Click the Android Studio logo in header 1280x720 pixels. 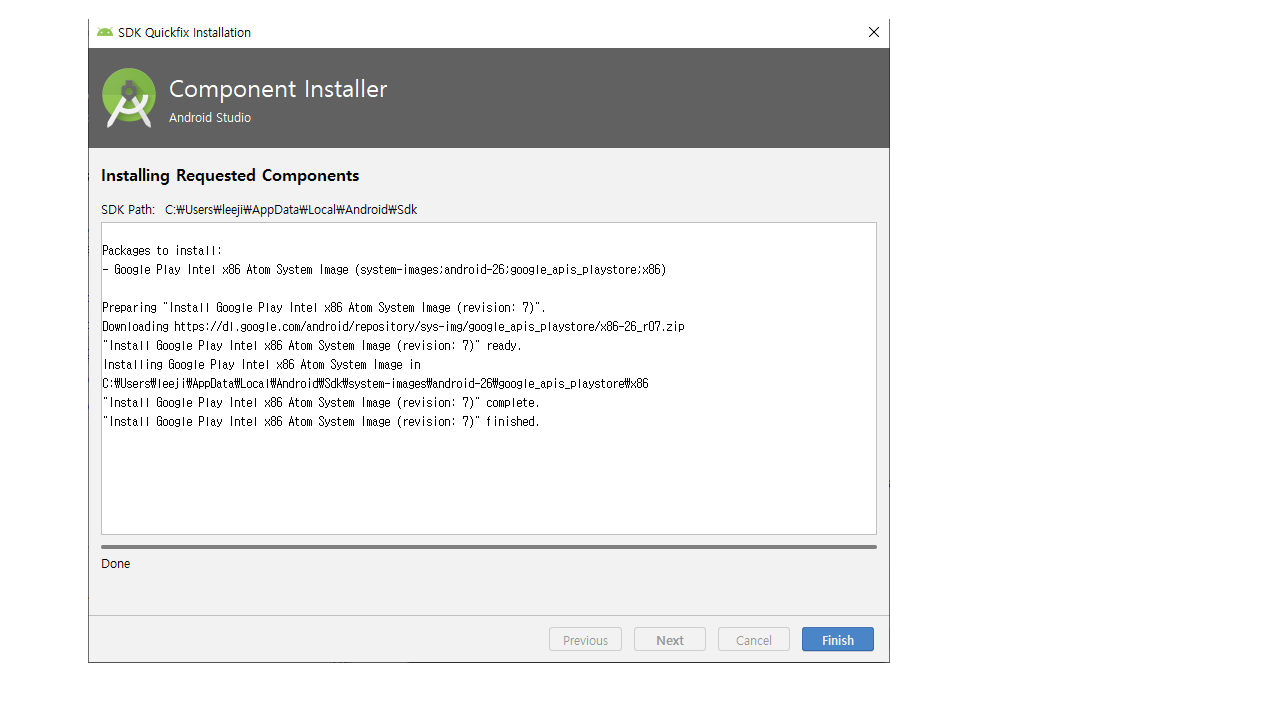tap(129, 98)
